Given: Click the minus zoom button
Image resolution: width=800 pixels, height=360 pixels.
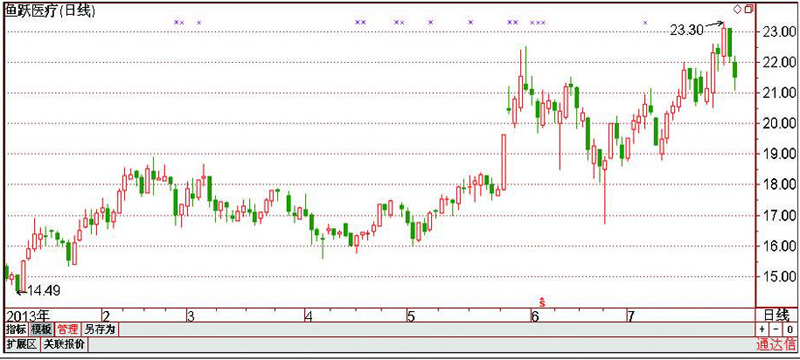Looking at the screenshot, I should (x=776, y=329).
